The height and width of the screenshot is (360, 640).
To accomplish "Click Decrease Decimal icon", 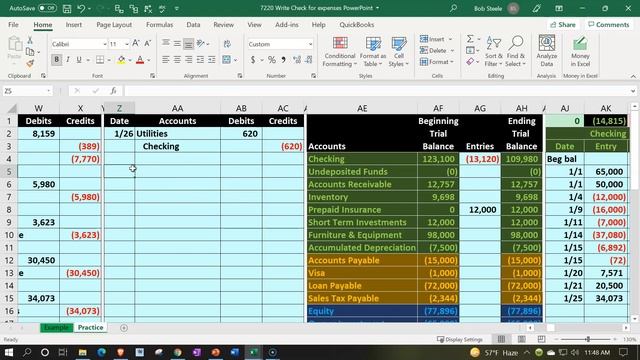I will pyautogui.click(x=309, y=60).
